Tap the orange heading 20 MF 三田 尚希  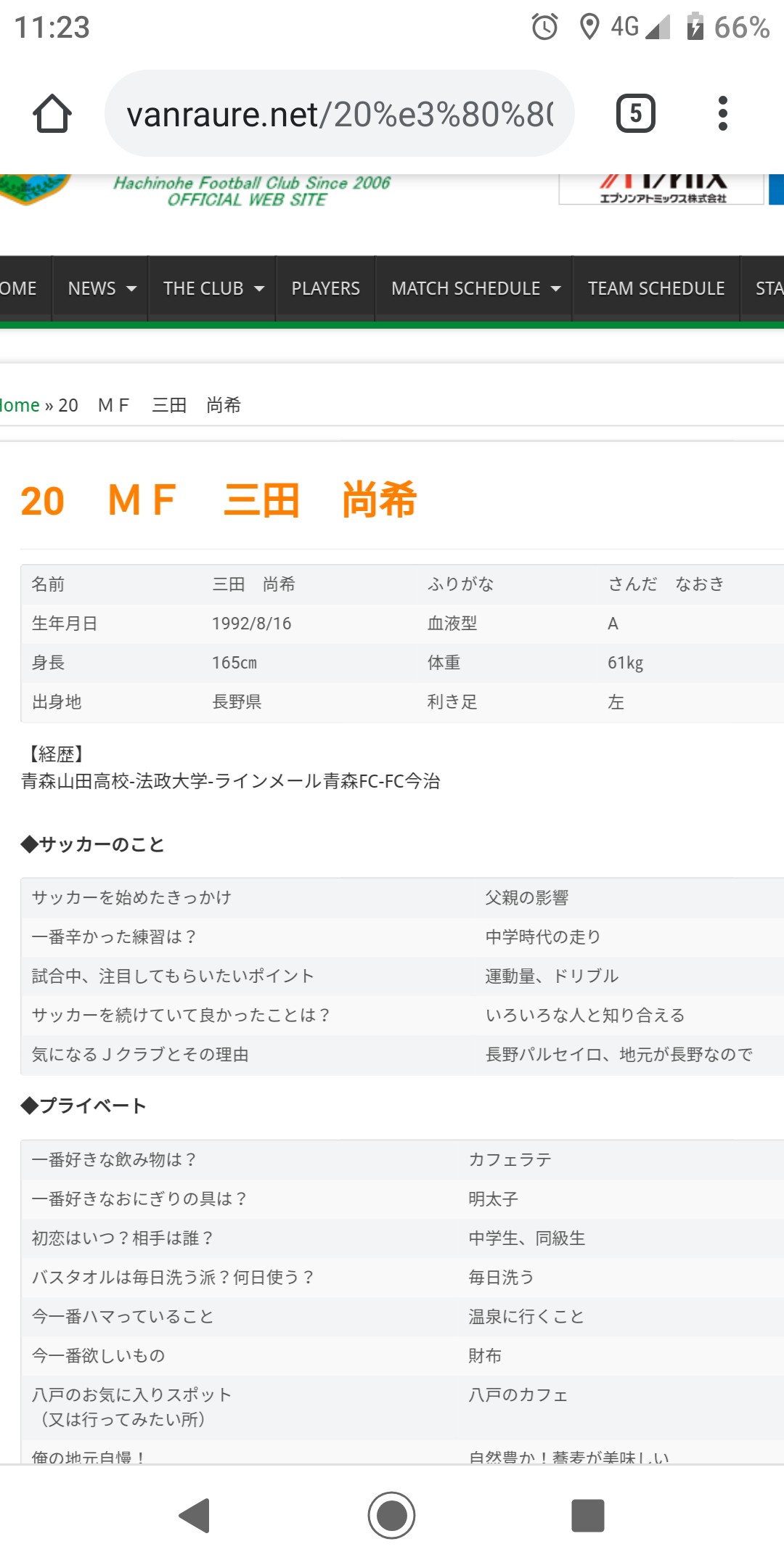click(219, 500)
